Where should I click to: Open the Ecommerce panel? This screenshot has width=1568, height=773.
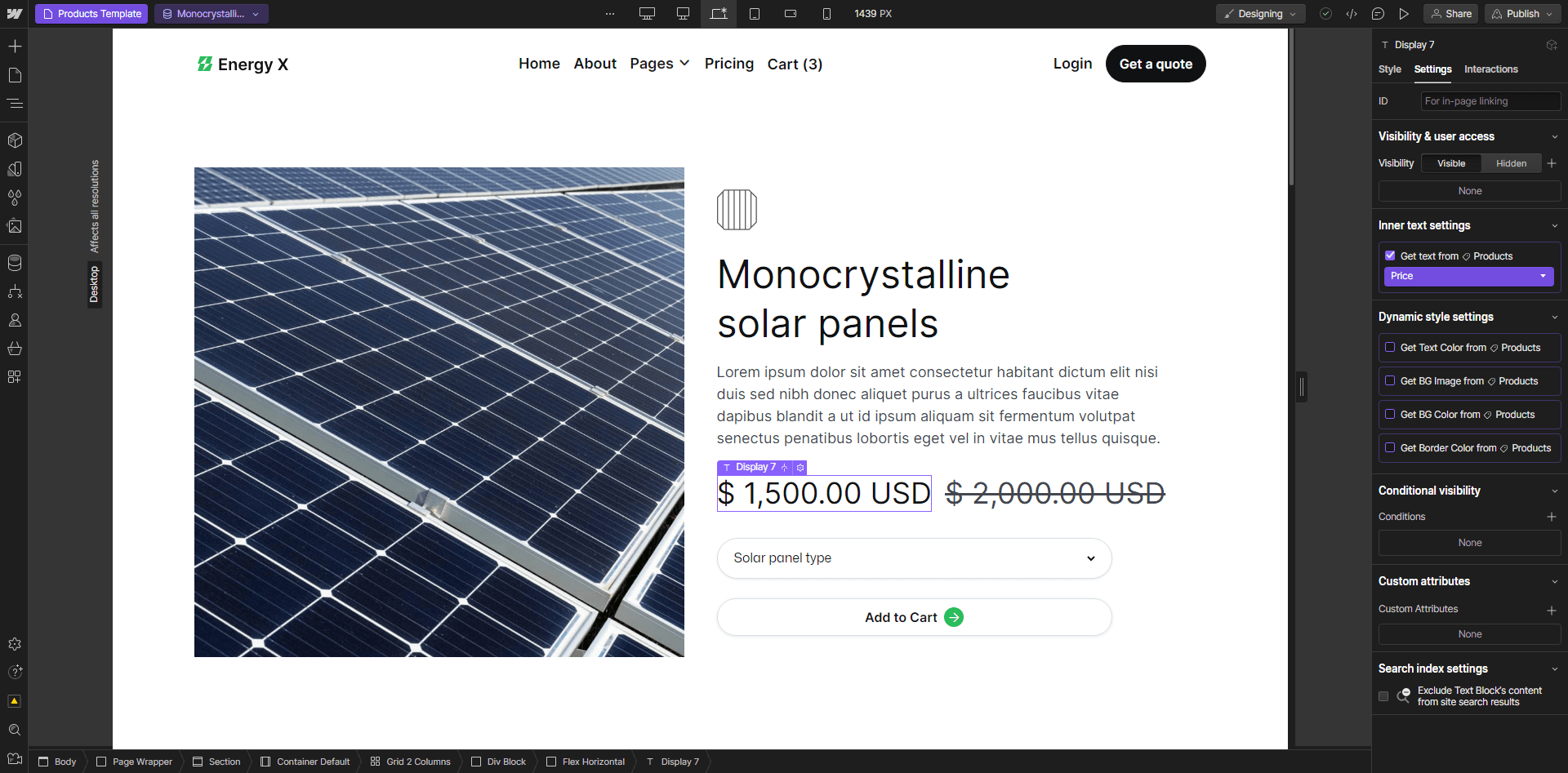15,349
